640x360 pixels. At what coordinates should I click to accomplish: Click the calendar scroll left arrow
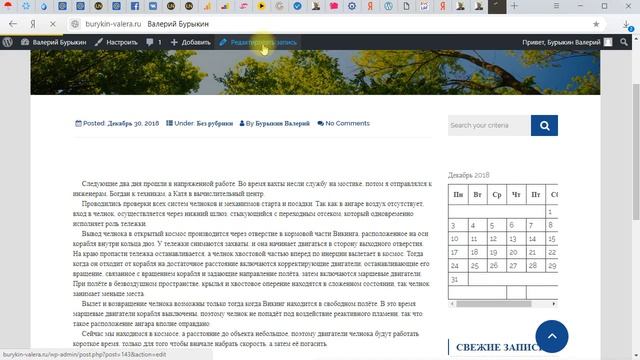click(x=451, y=304)
